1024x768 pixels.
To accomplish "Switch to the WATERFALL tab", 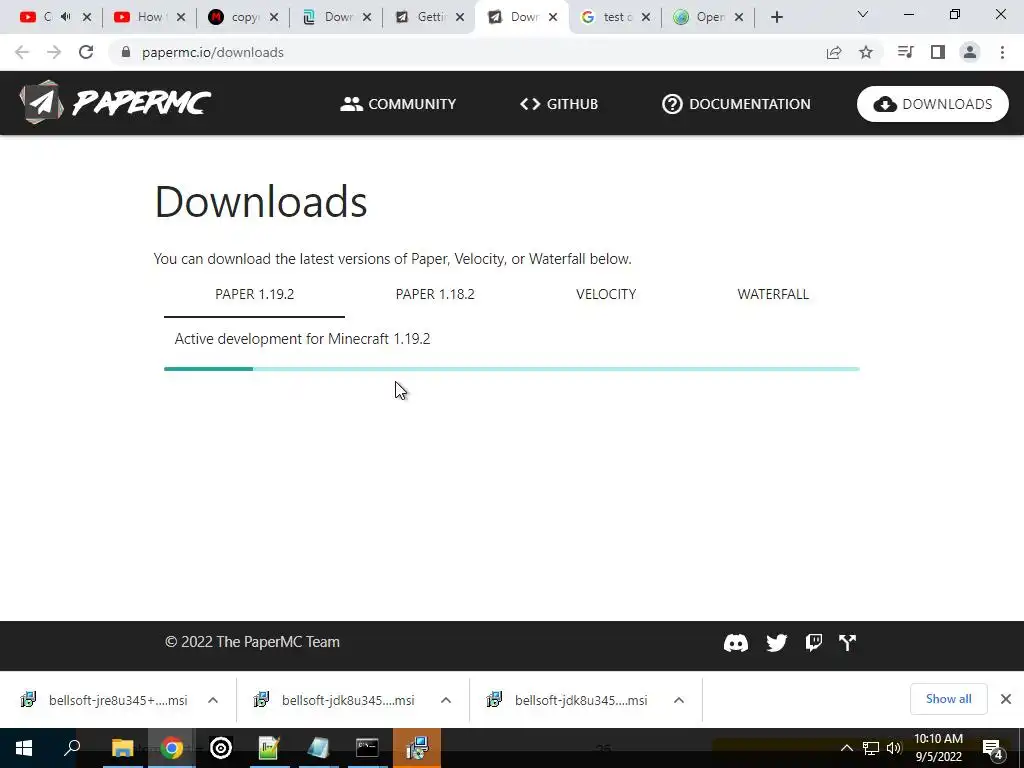I will (773, 295).
